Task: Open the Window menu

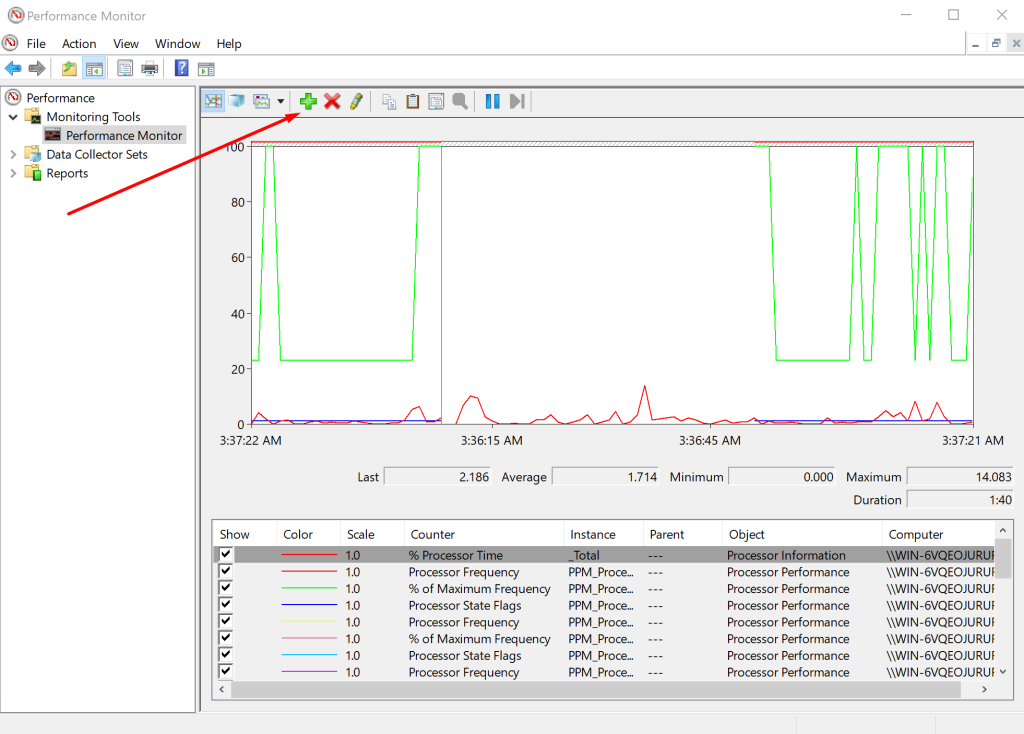Action: (x=178, y=44)
